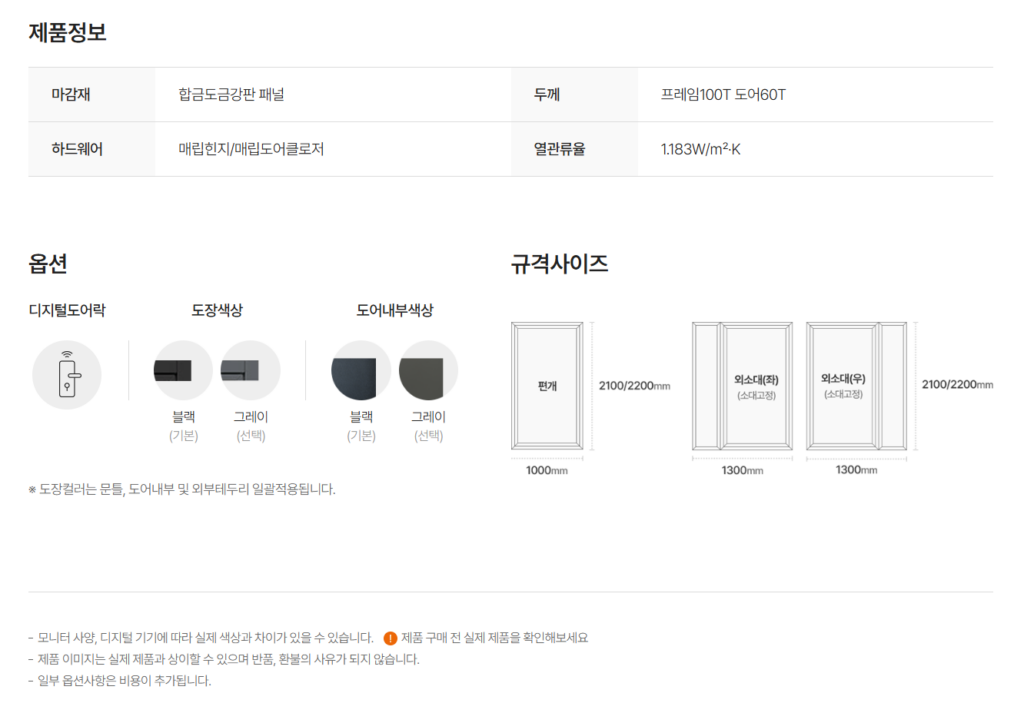Click the 열관류율 table header cell

tap(559, 149)
